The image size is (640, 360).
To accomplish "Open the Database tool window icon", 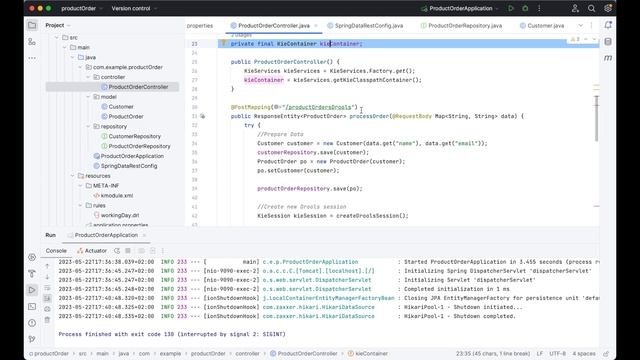I will click(x=608, y=42).
